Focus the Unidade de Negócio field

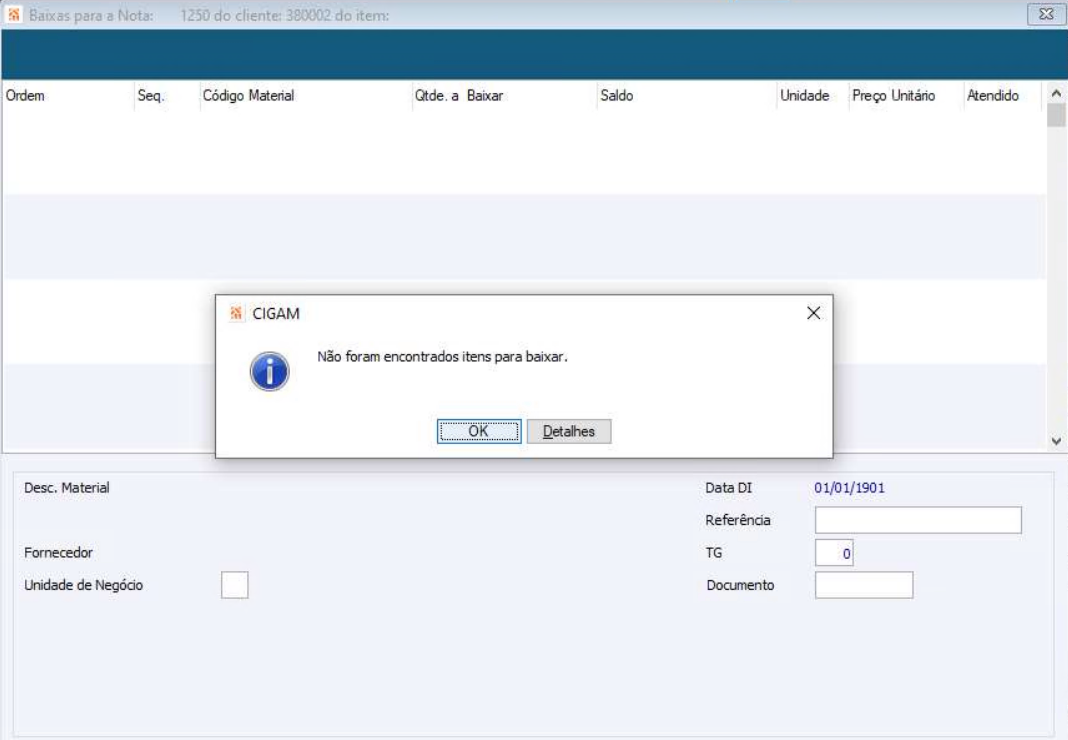coord(234,585)
